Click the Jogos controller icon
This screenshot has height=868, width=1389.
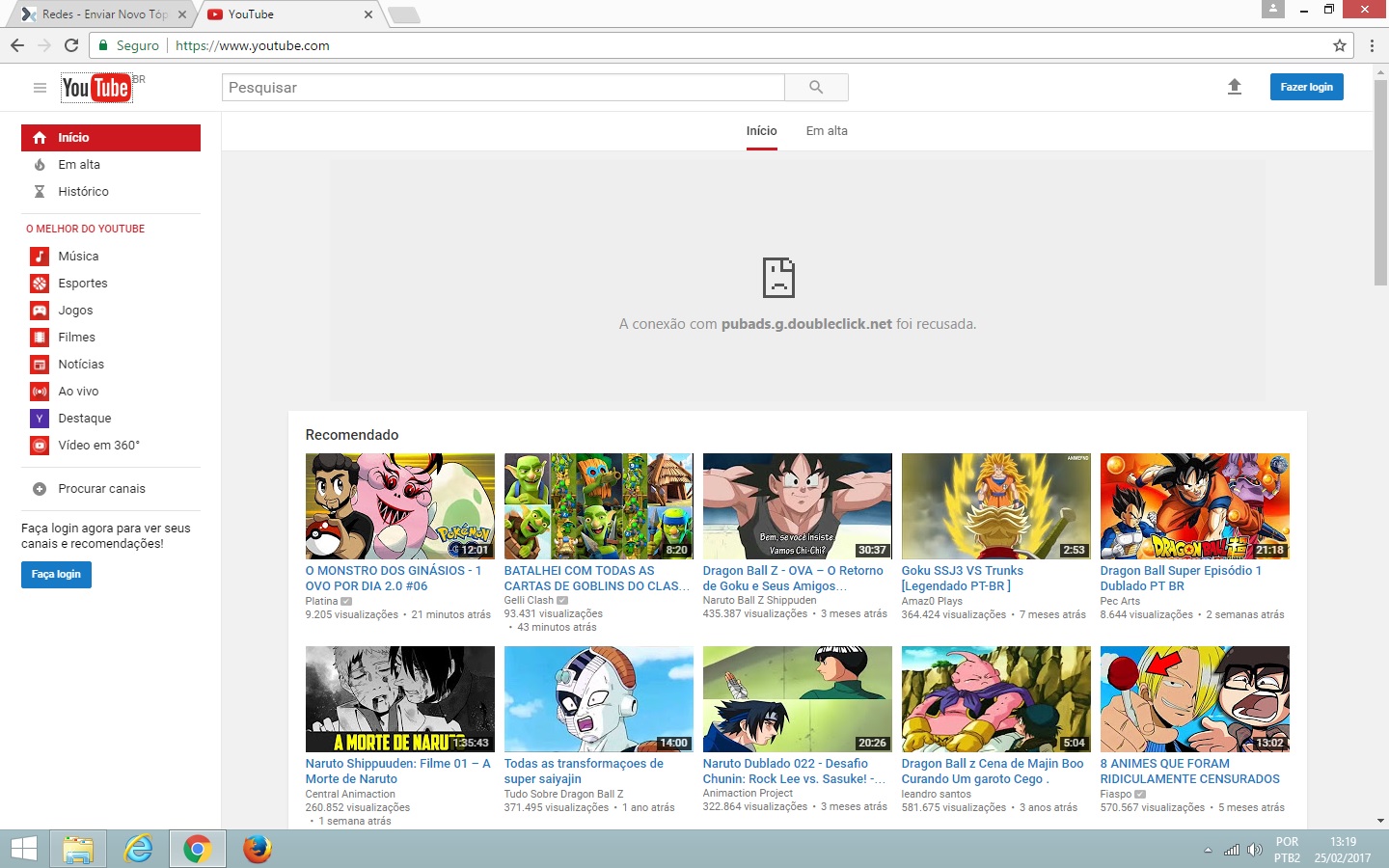tap(40, 311)
